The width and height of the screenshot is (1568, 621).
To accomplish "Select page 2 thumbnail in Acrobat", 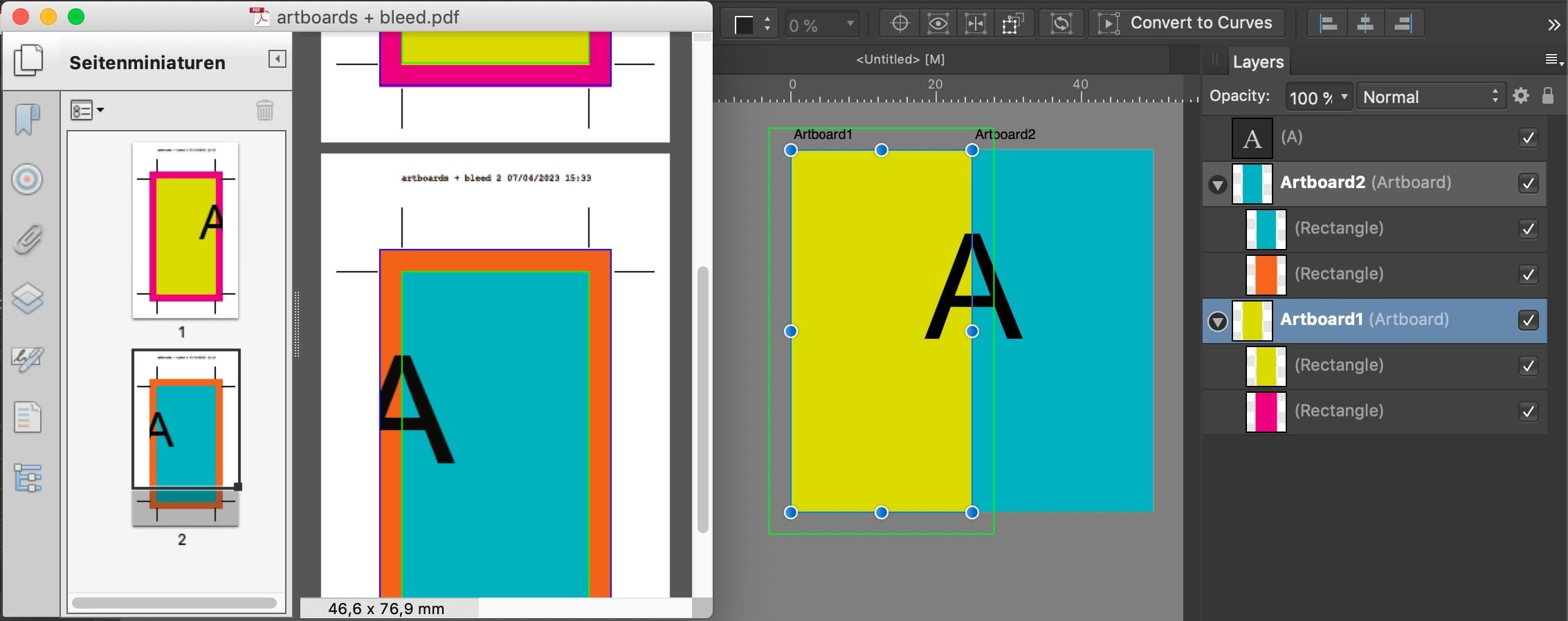I will [x=185, y=438].
